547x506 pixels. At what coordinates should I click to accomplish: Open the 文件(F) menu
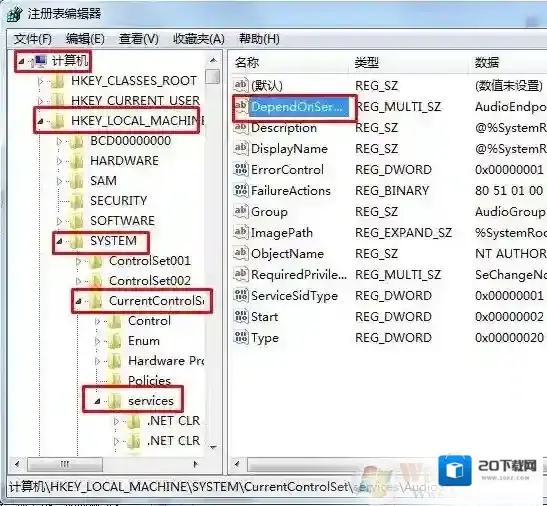click(32, 39)
